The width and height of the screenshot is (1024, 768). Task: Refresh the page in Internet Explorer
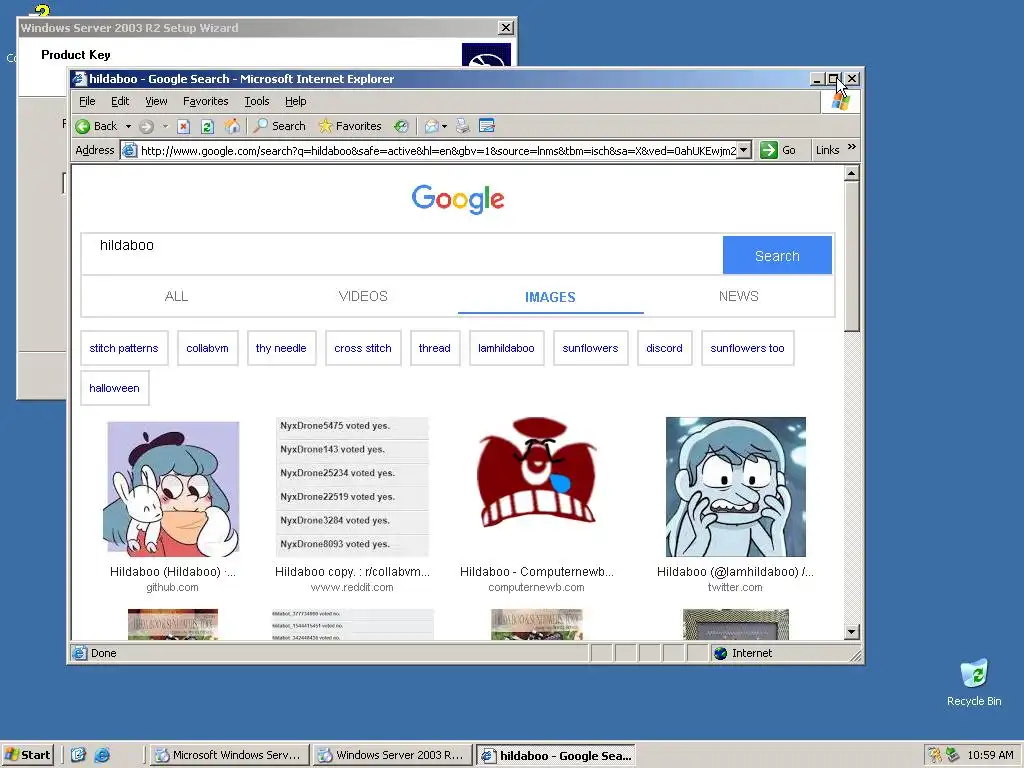[x=207, y=126]
